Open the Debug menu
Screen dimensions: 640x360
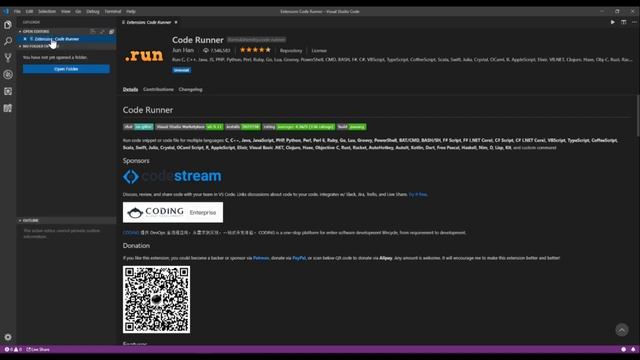click(93, 11)
